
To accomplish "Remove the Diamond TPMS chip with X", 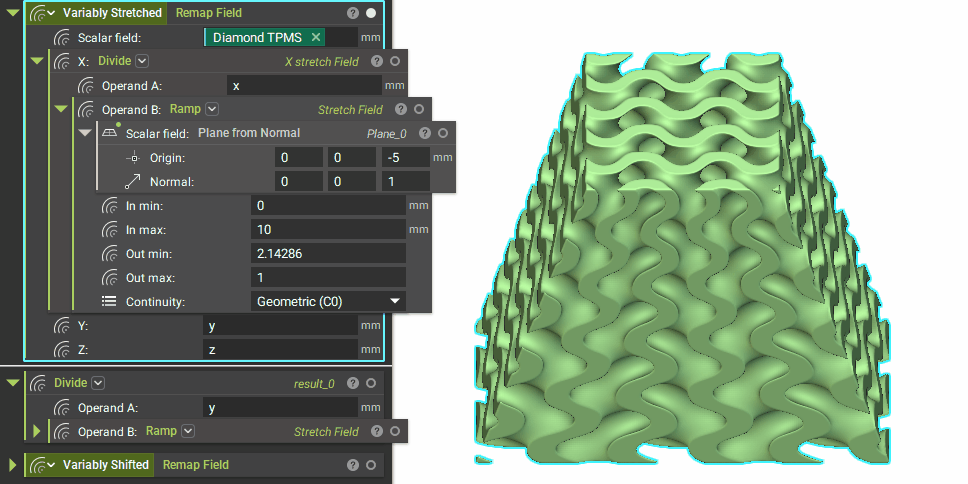I will click(x=316, y=37).
